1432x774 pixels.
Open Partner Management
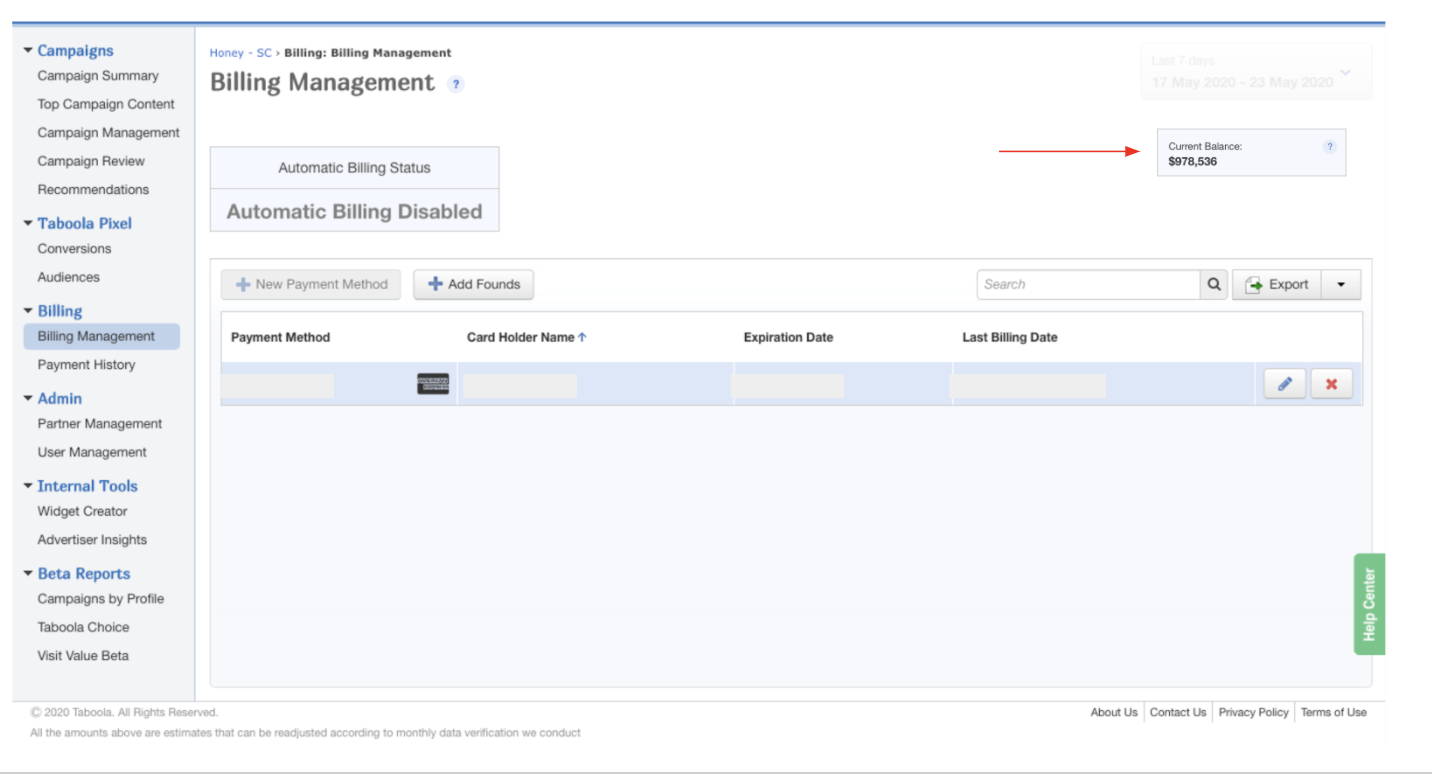tap(100, 424)
